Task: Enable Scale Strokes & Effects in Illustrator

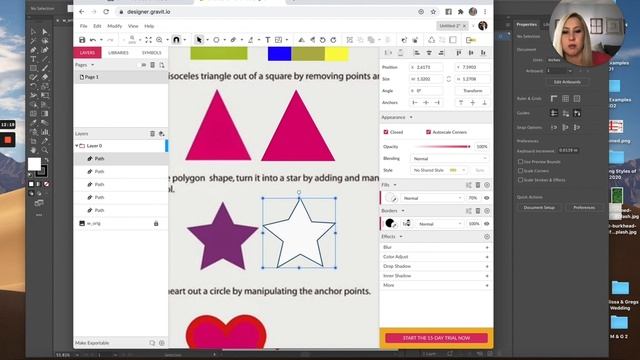Action: pyautogui.click(x=520, y=180)
